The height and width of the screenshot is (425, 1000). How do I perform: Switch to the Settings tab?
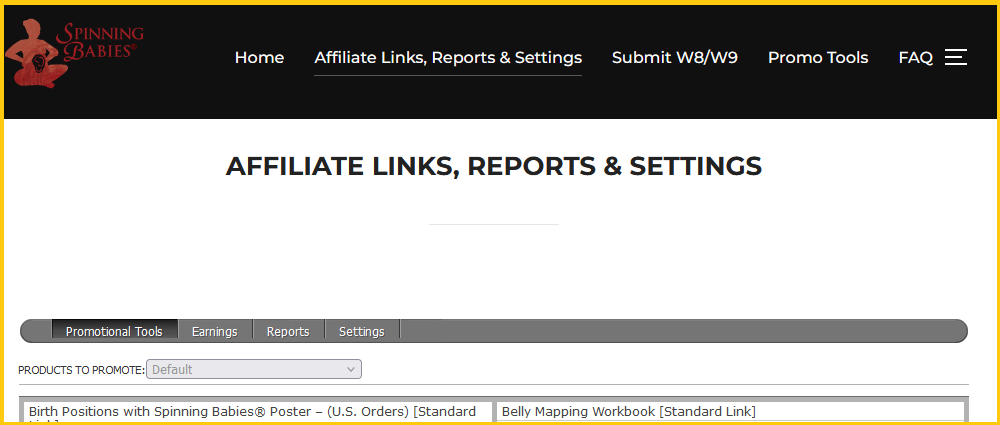coord(362,331)
